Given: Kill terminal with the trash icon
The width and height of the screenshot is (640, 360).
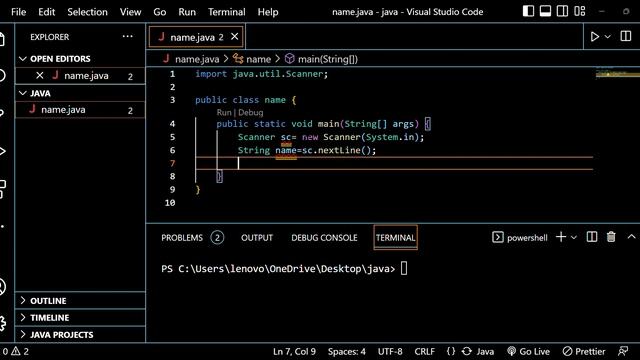Looking at the screenshot, I should coord(611,237).
